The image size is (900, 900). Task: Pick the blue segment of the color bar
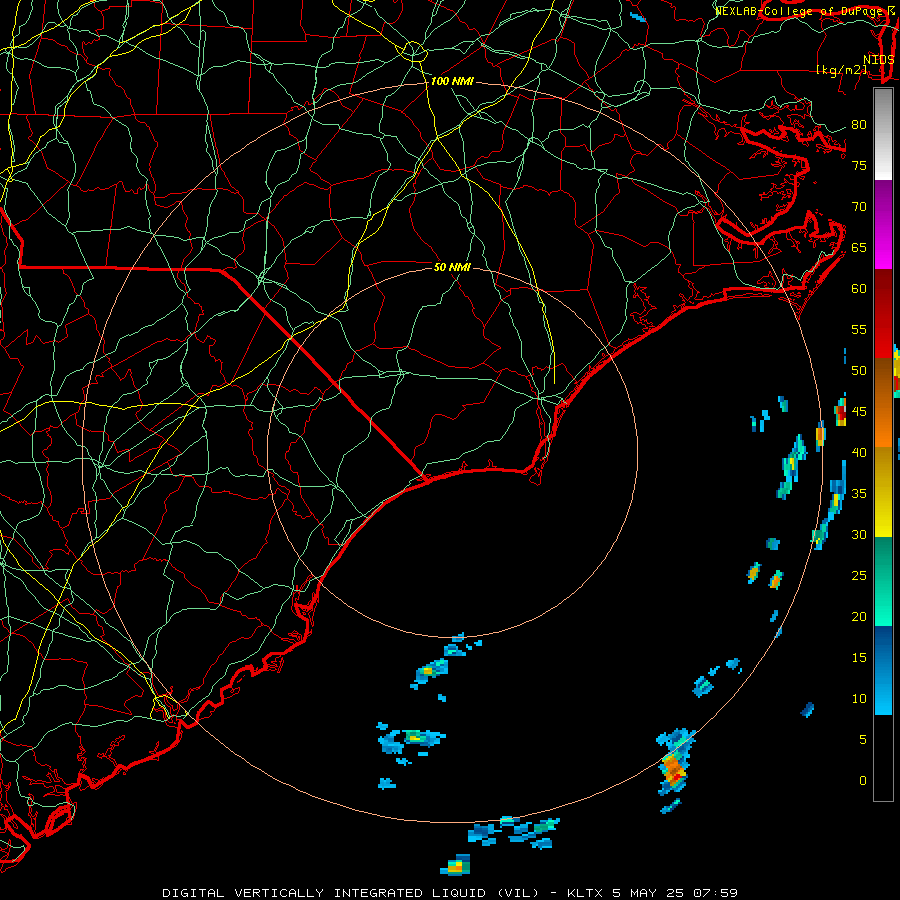(x=883, y=670)
